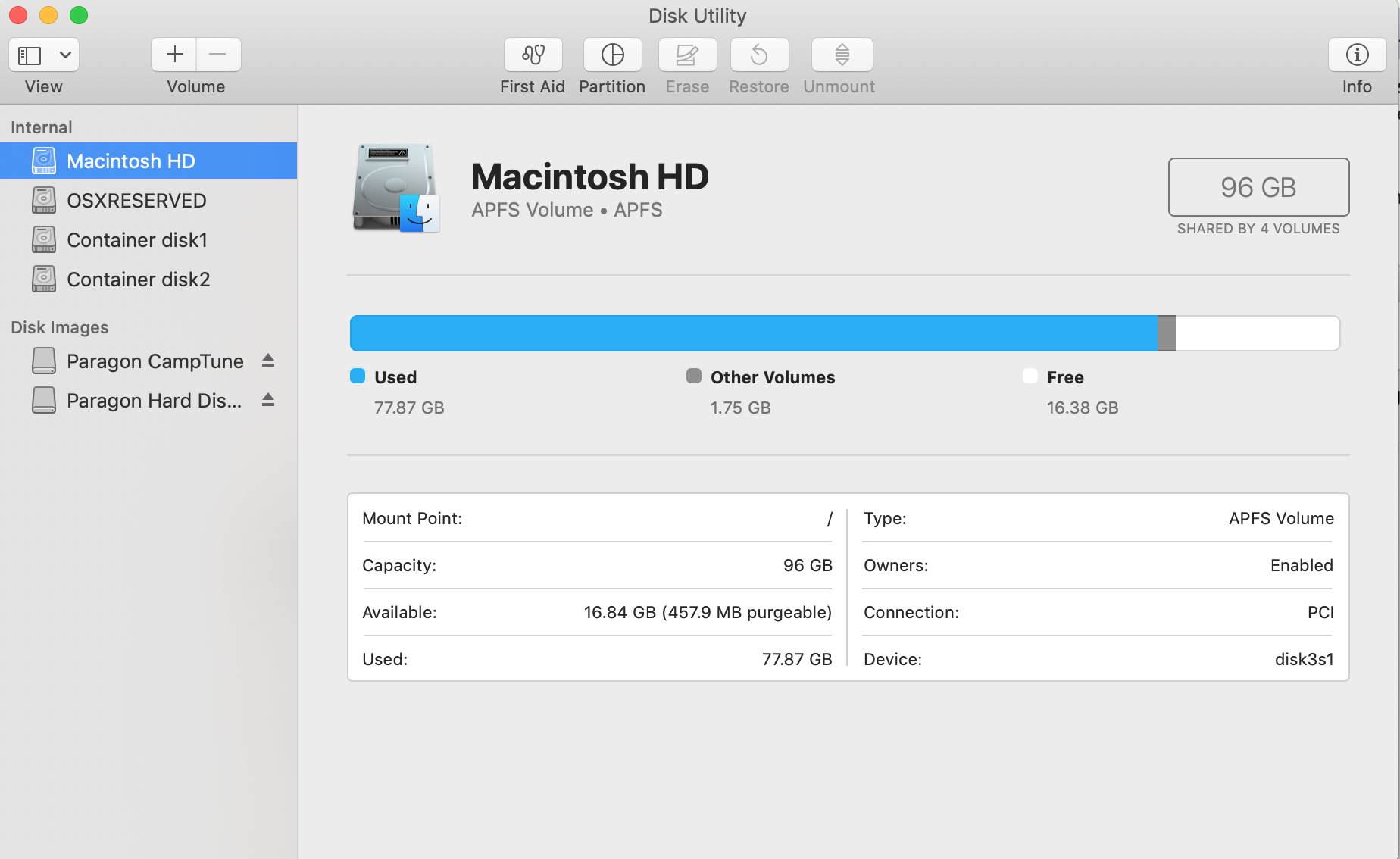Click the green zoom window button
Image resolution: width=1400 pixels, height=859 pixels.
pyautogui.click(x=79, y=15)
